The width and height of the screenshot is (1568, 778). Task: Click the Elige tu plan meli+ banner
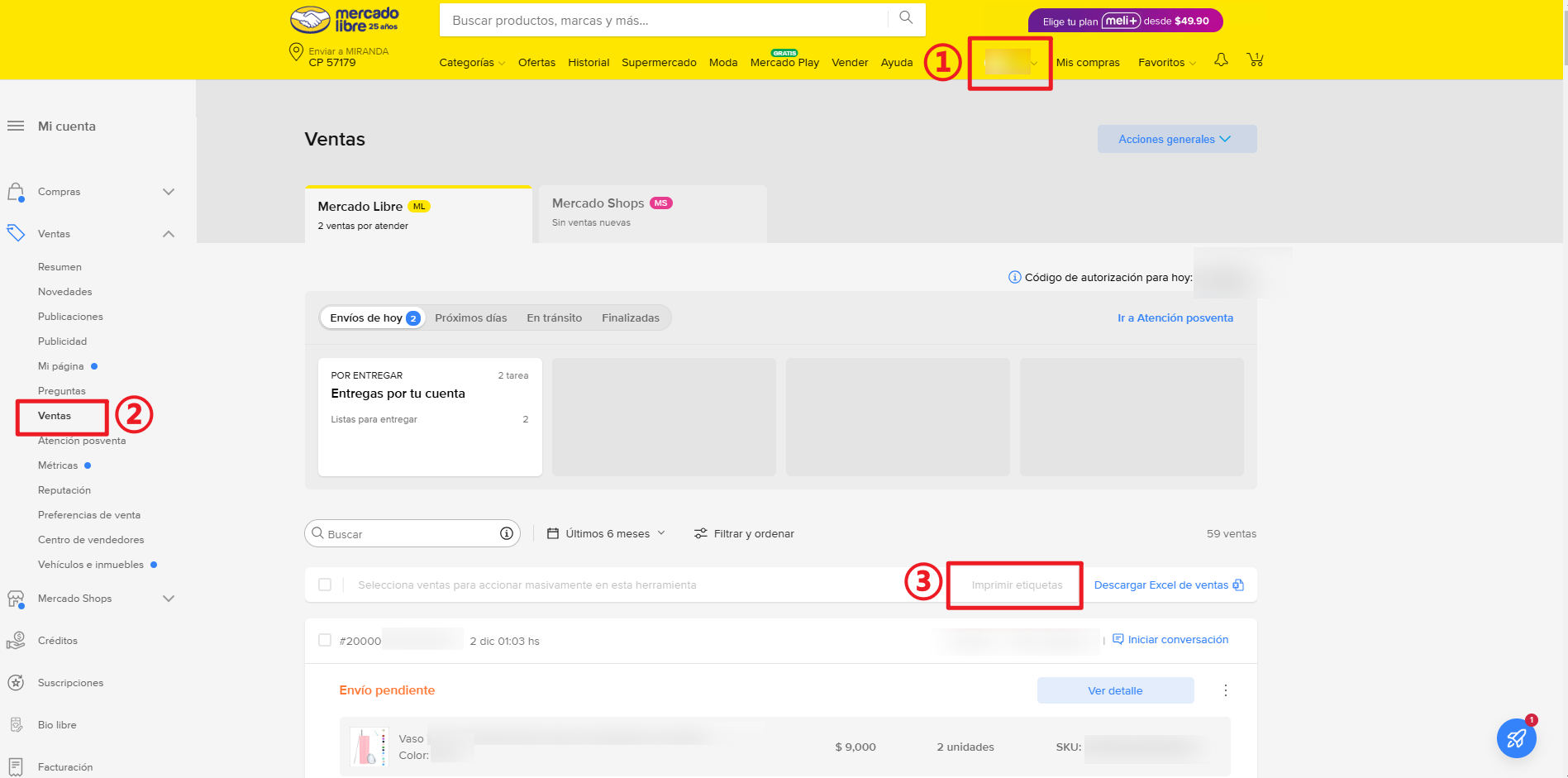coord(1126,21)
